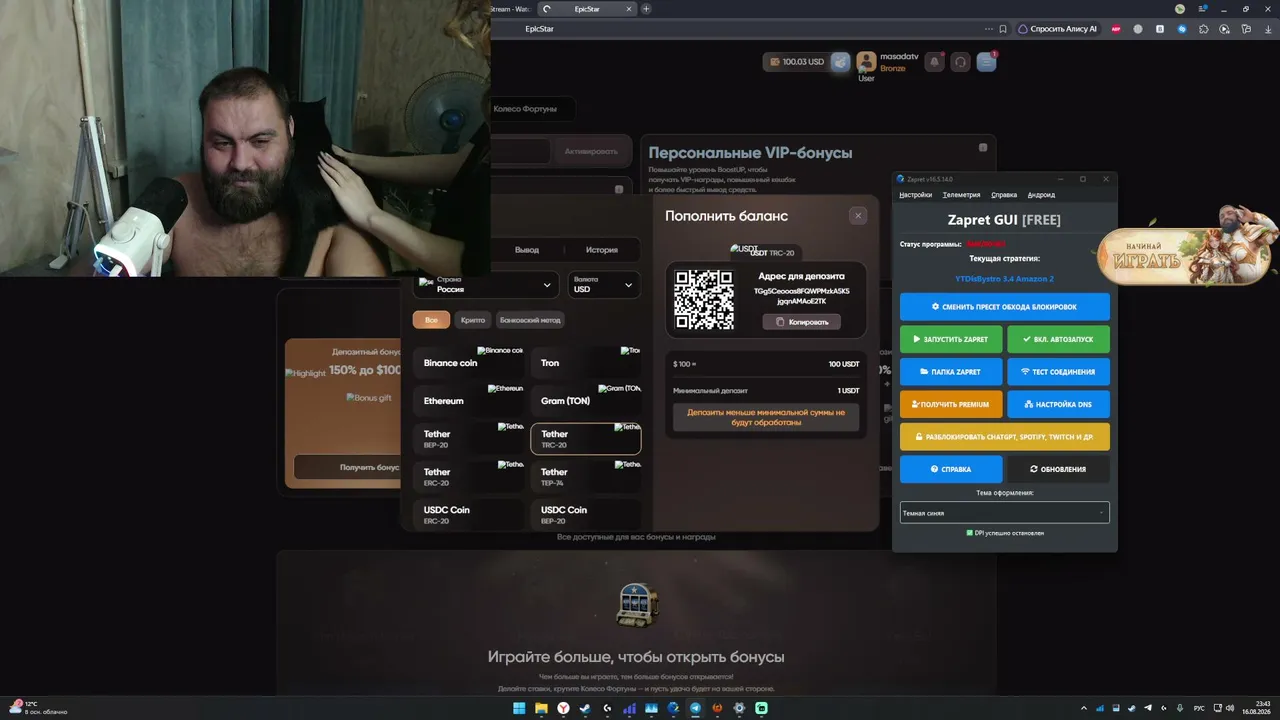This screenshot has height=720, width=1280.
Task: Click the masadatv user avatar
Action: pyautogui.click(x=866, y=62)
